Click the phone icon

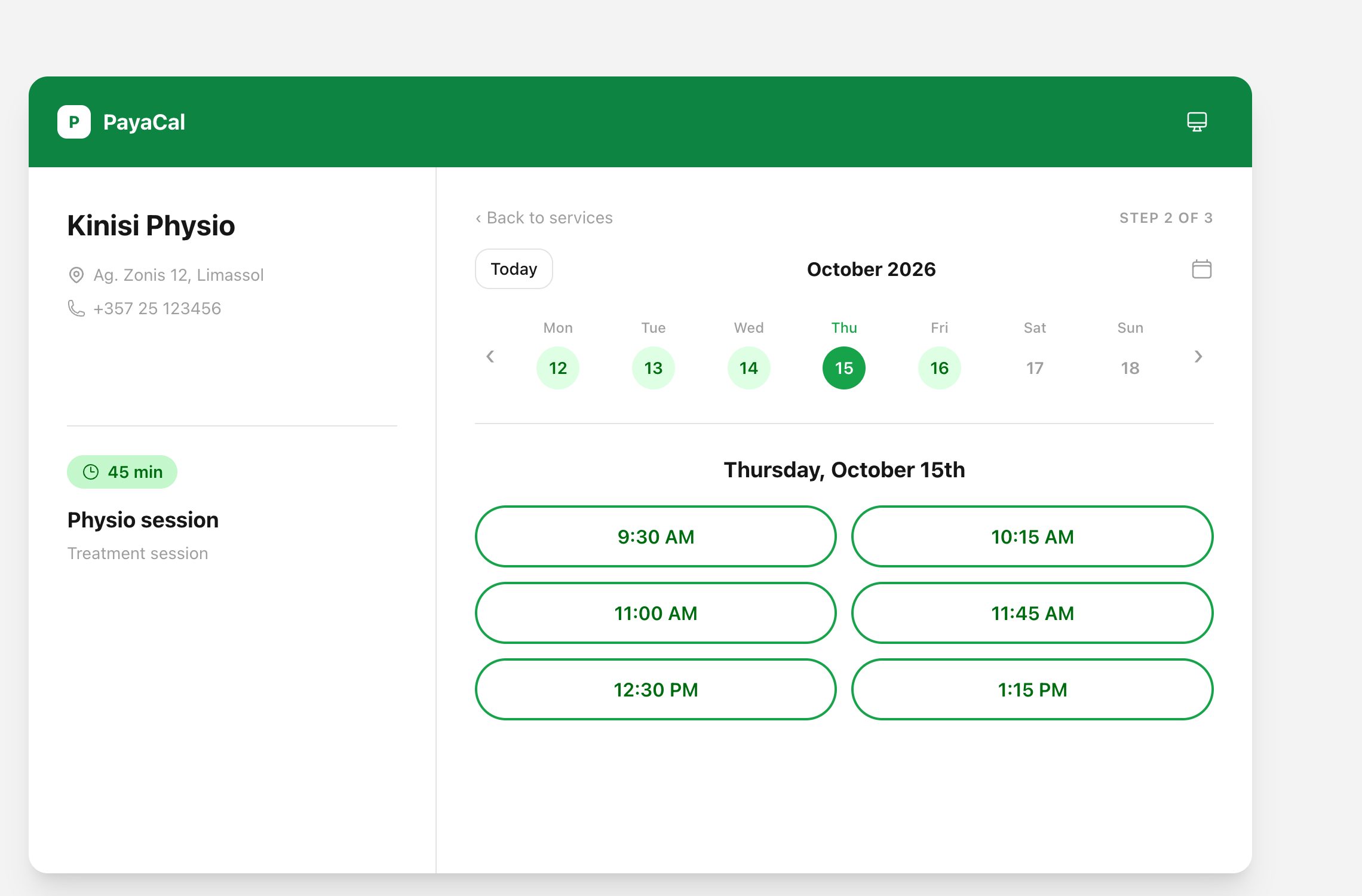pos(76,308)
